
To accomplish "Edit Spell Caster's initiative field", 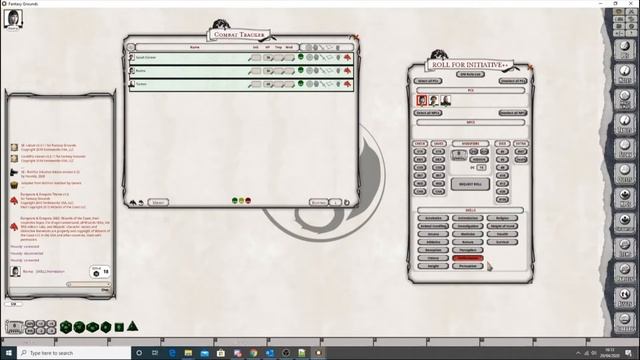I will click(x=256, y=58).
